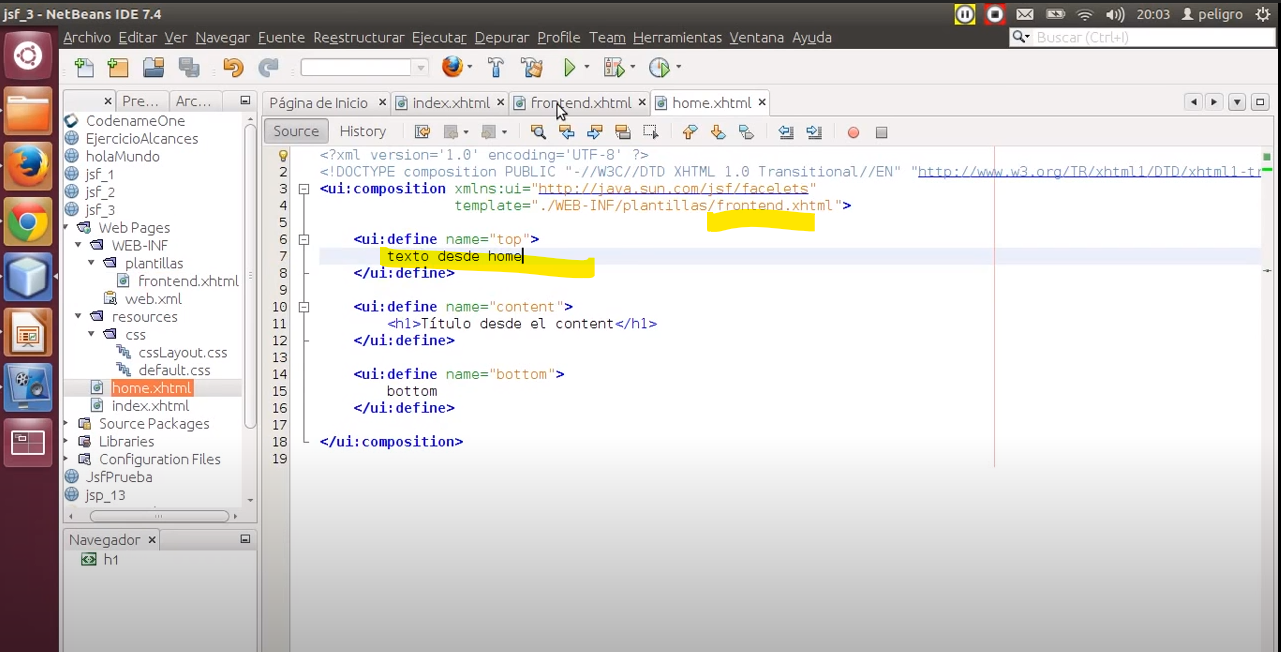This screenshot has height=652, width=1281.
Task: Click Shift Line Left icon
Action: [x=786, y=132]
